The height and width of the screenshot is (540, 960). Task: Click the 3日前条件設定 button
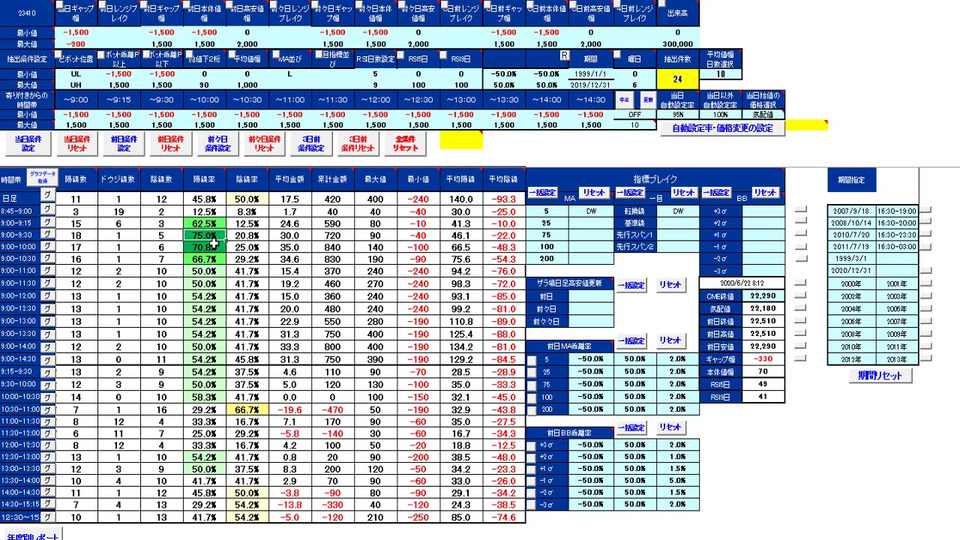tap(311, 143)
